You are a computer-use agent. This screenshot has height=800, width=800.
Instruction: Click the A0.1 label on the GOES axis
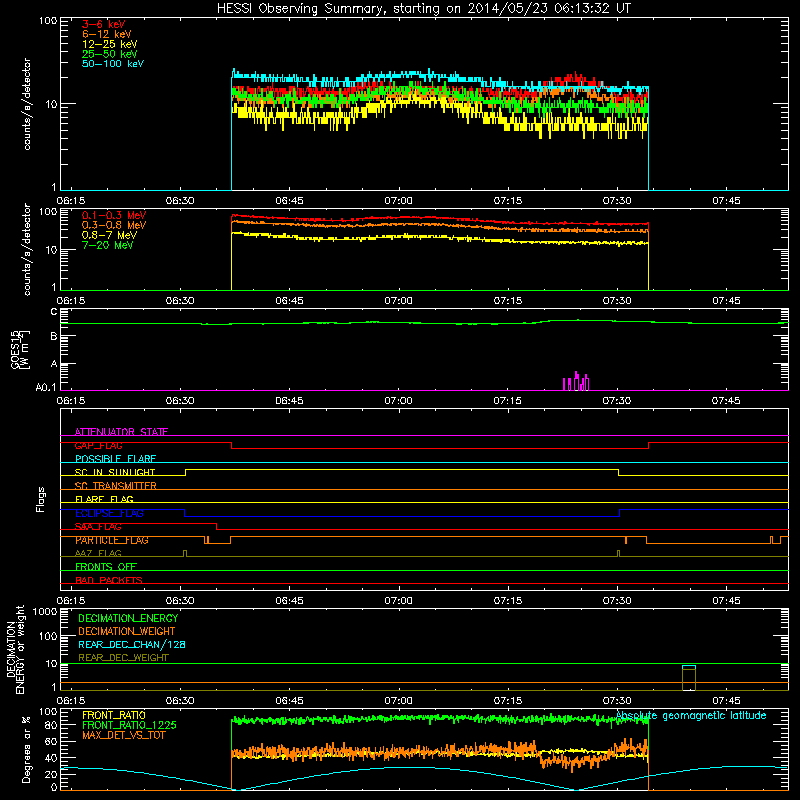click(46, 388)
